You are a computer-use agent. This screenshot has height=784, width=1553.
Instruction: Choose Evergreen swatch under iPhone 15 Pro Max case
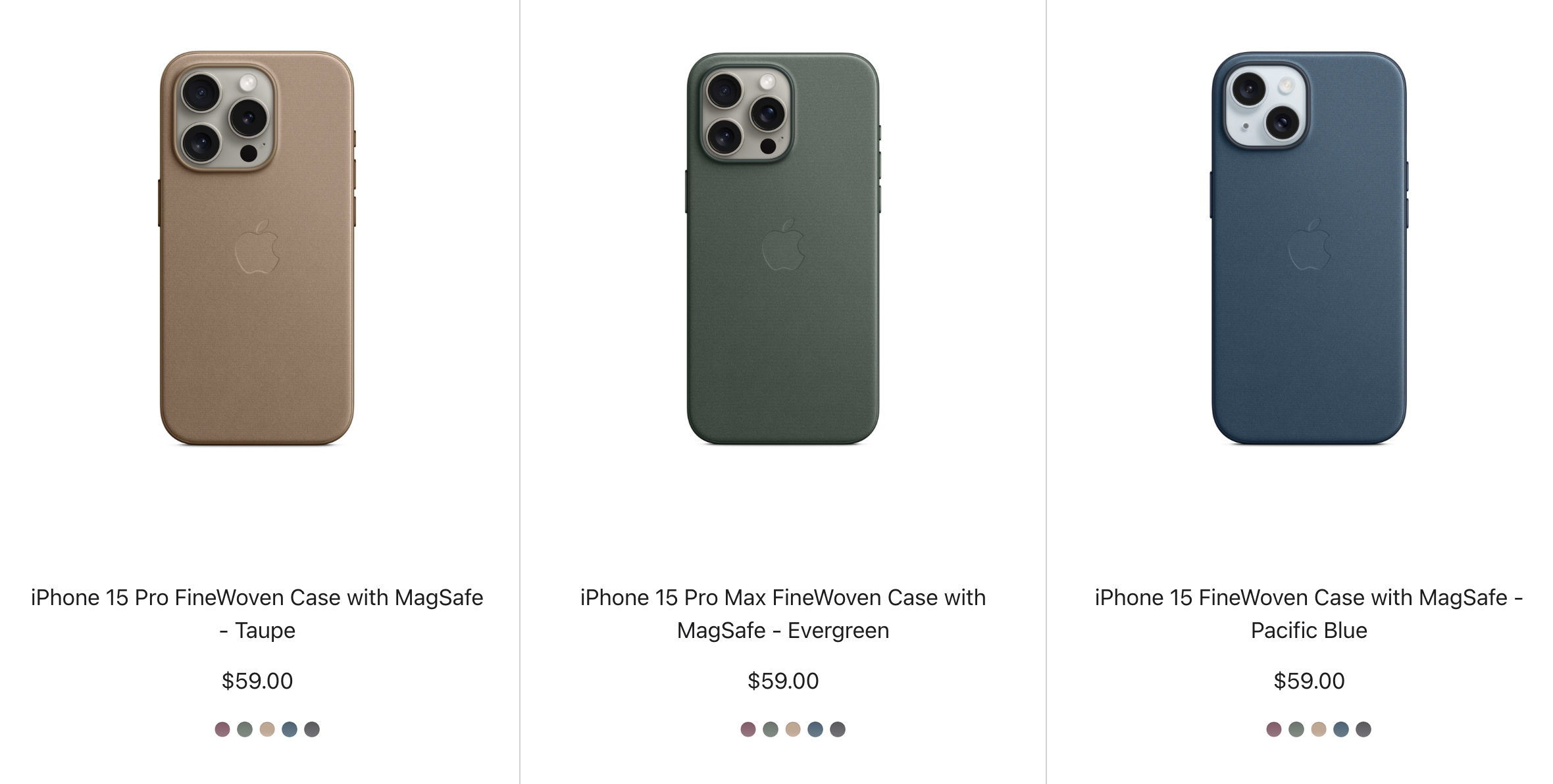[771, 729]
